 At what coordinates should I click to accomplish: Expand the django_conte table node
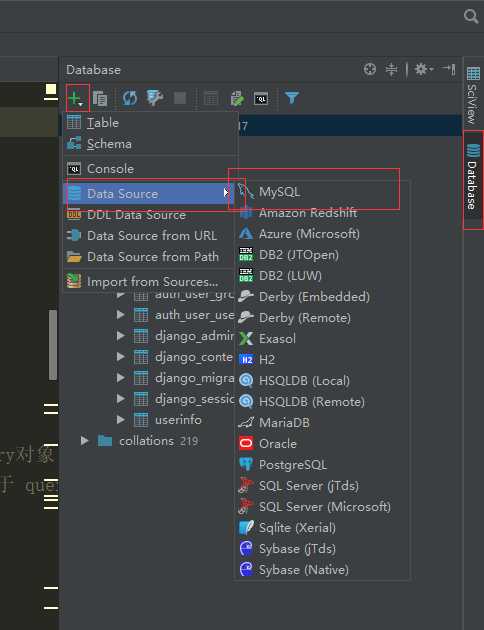pyautogui.click(x=120, y=356)
